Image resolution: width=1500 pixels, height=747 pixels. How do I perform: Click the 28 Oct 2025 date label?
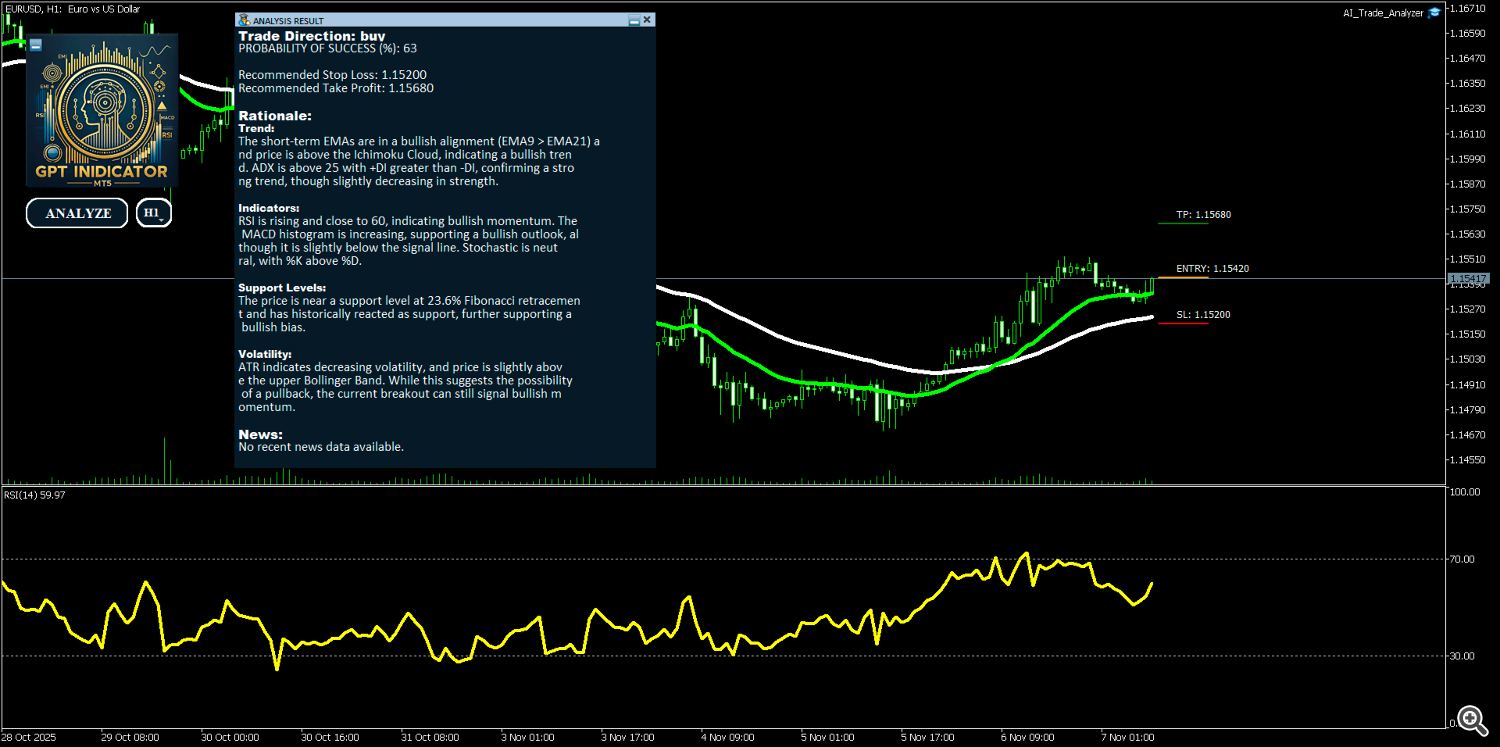[30, 738]
